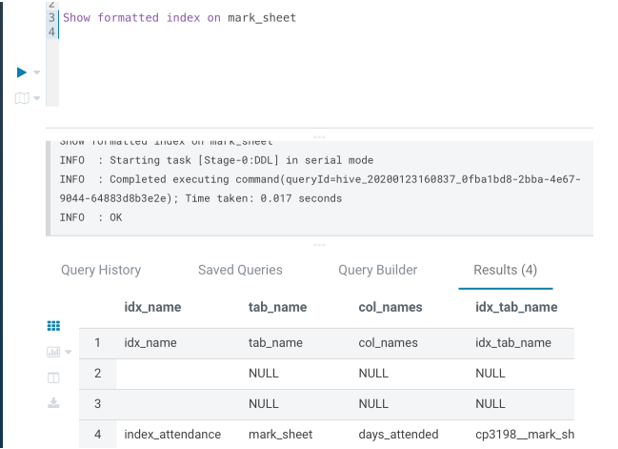The image size is (618, 449).
Task: Switch to the Saved Queries tab
Action: [x=240, y=270]
